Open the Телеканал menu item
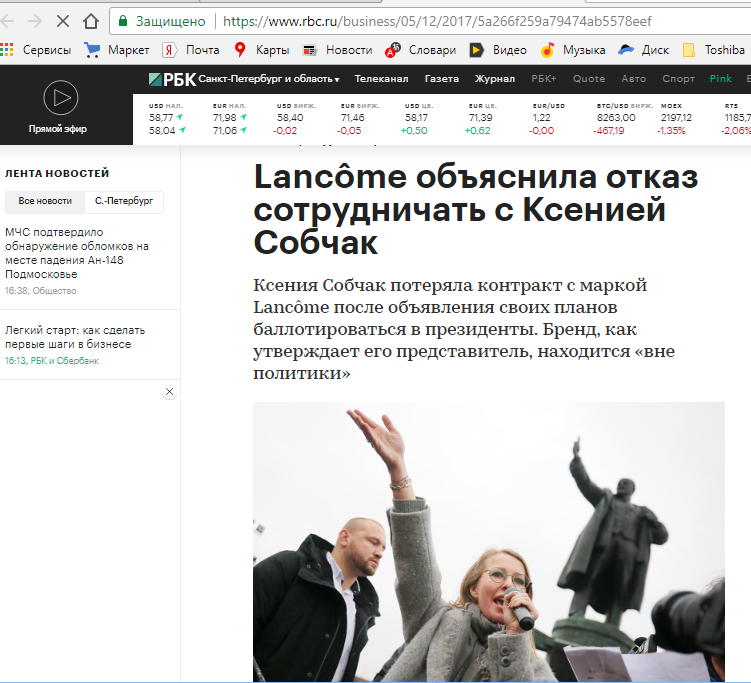The height and width of the screenshot is (683, 751). point(381,79)
